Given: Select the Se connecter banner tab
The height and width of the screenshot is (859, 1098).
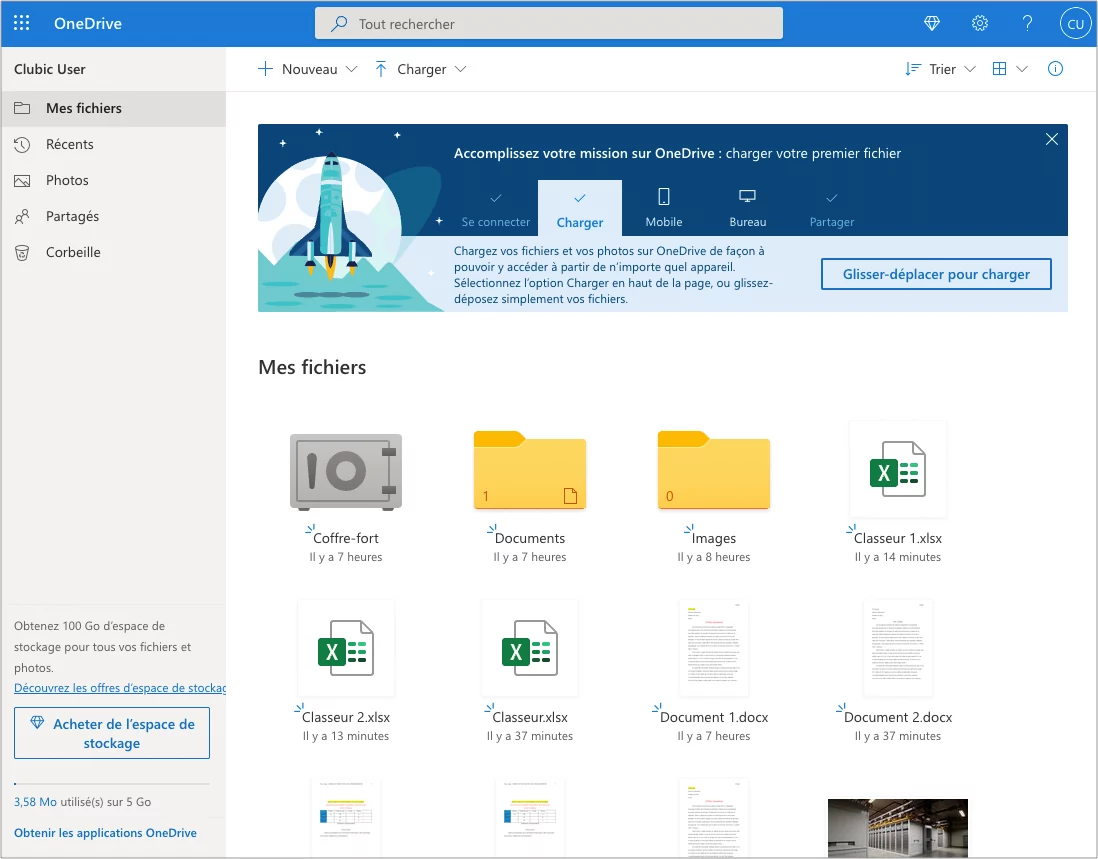Looking at the screenshot, I should [496, 209].
